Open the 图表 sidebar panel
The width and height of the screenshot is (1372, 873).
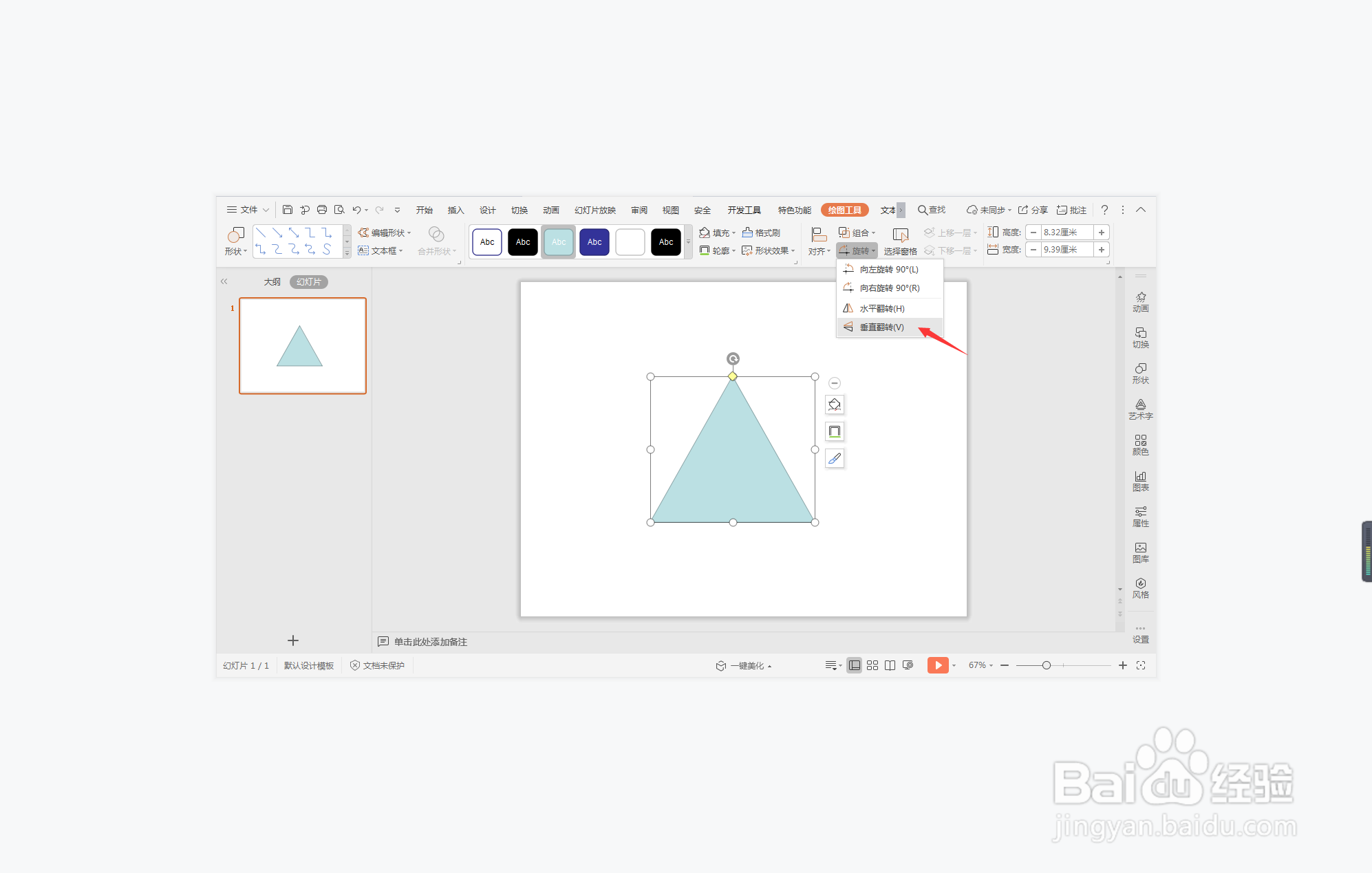1141,481
